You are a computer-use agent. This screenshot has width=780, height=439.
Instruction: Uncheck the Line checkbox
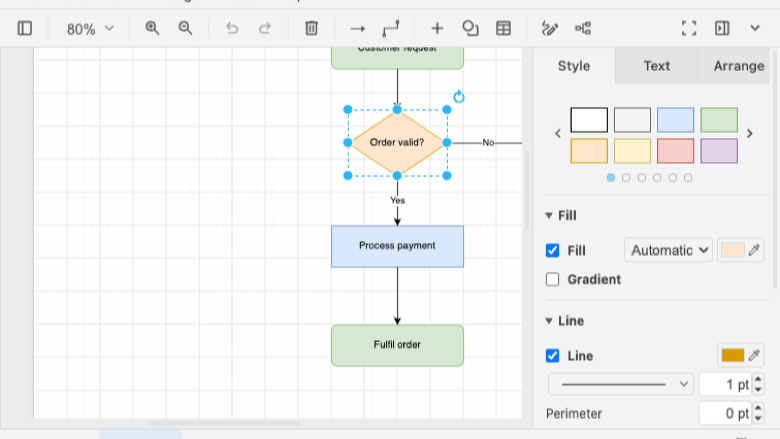point(552,355)
